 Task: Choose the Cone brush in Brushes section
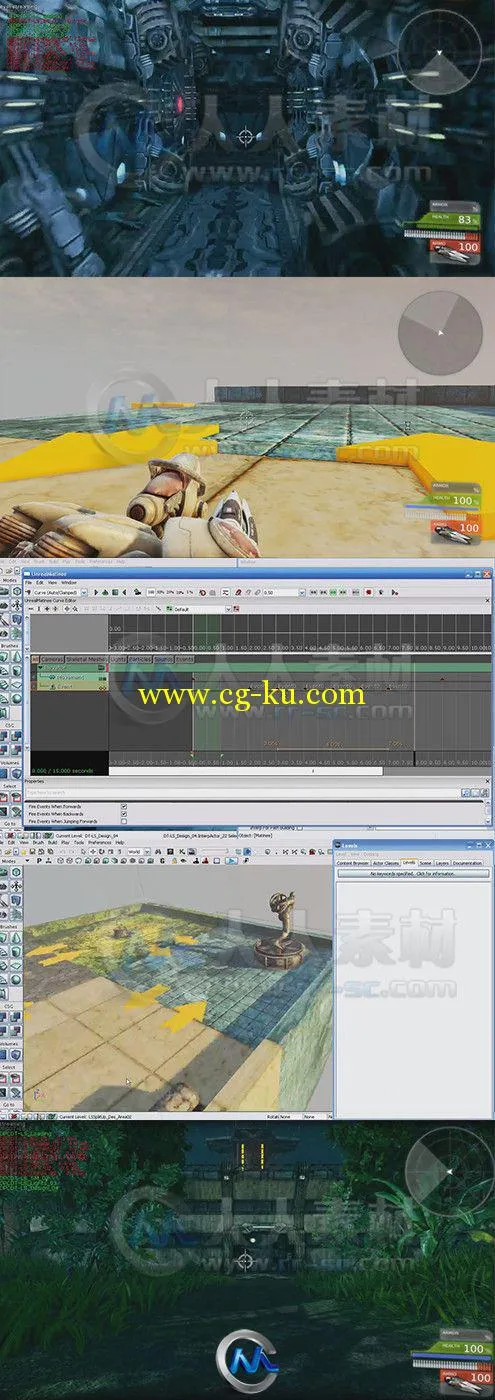[16, 938]
